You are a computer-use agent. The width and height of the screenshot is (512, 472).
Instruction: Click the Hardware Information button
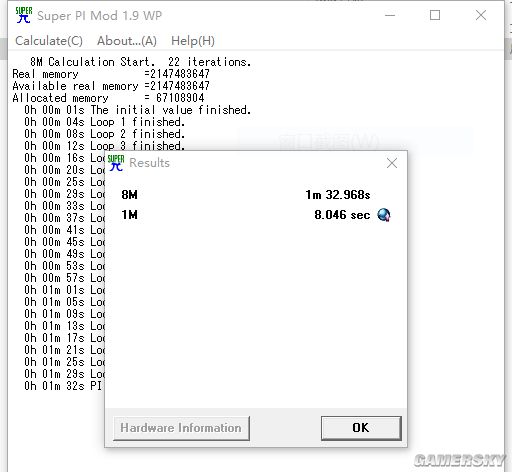tap(181, 428)
